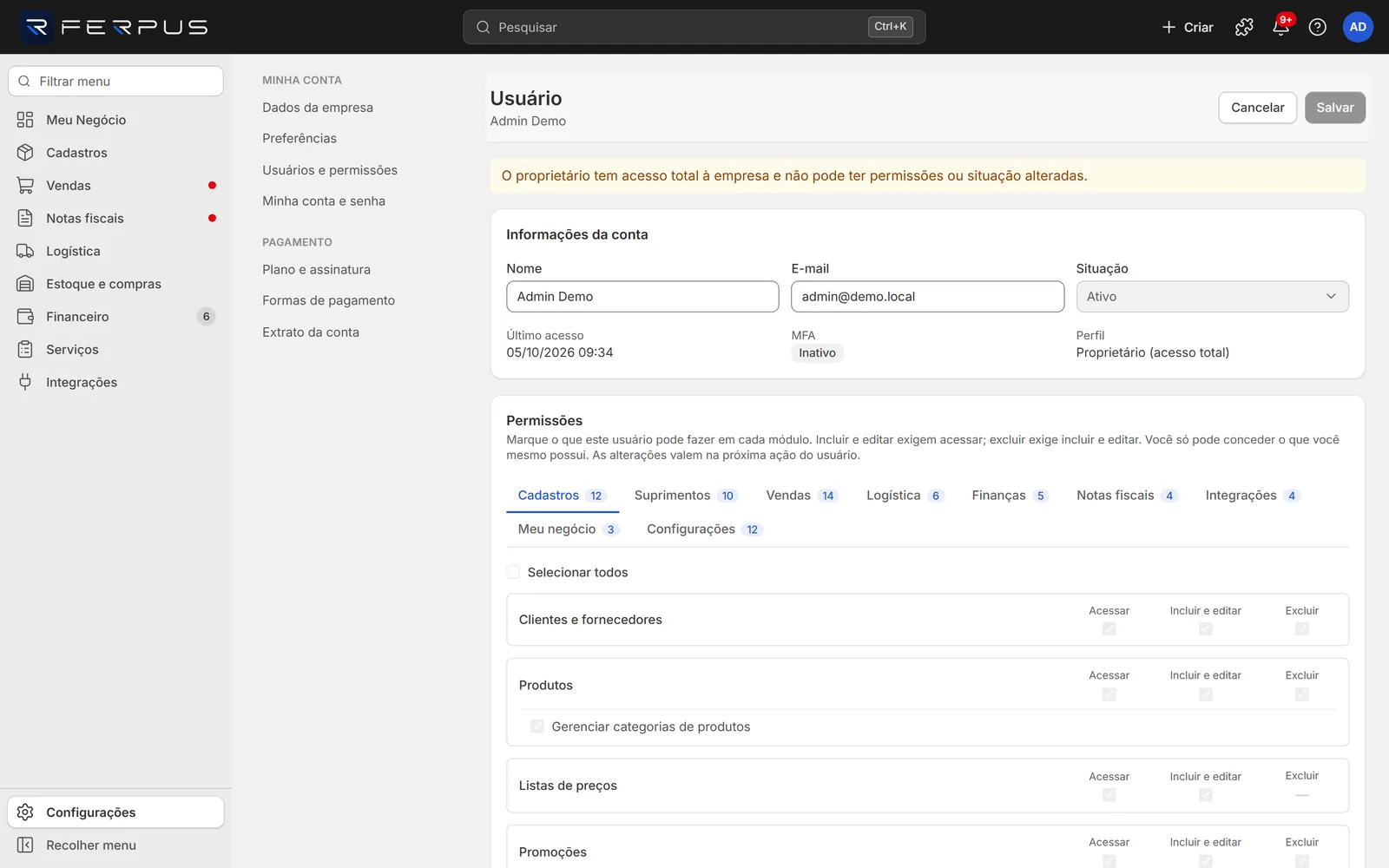This screenshot has width=1389, height=868.
Task: Toggle Incluir e editar checkbox for Clientes e fornecedores
Action: coord(1205,628)
